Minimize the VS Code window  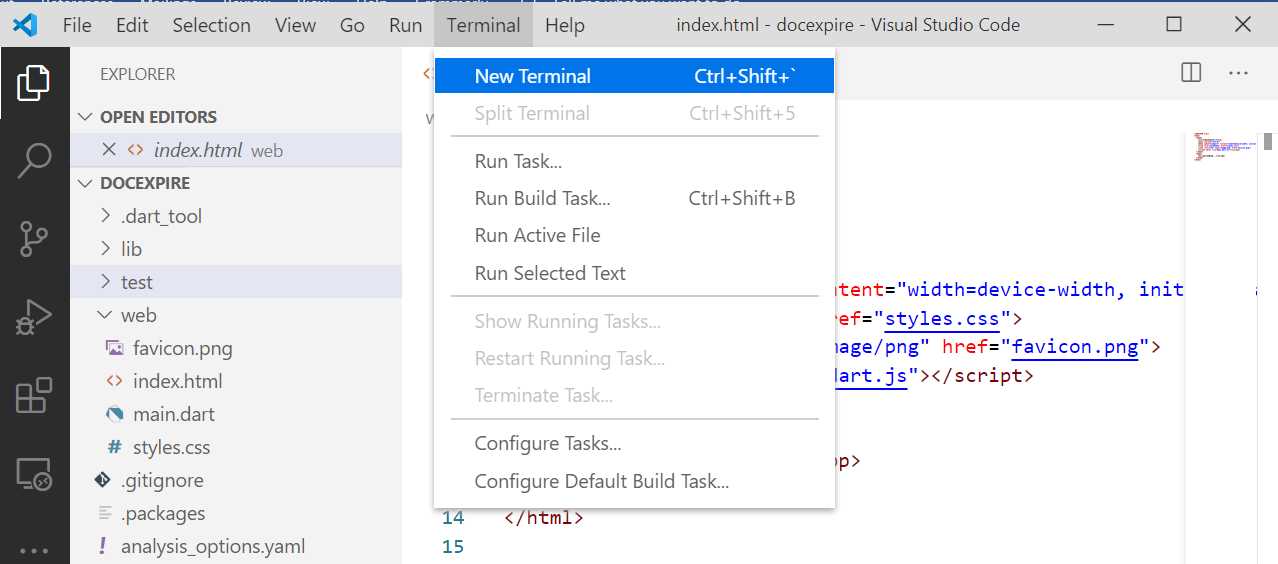tap(1107, 25)
